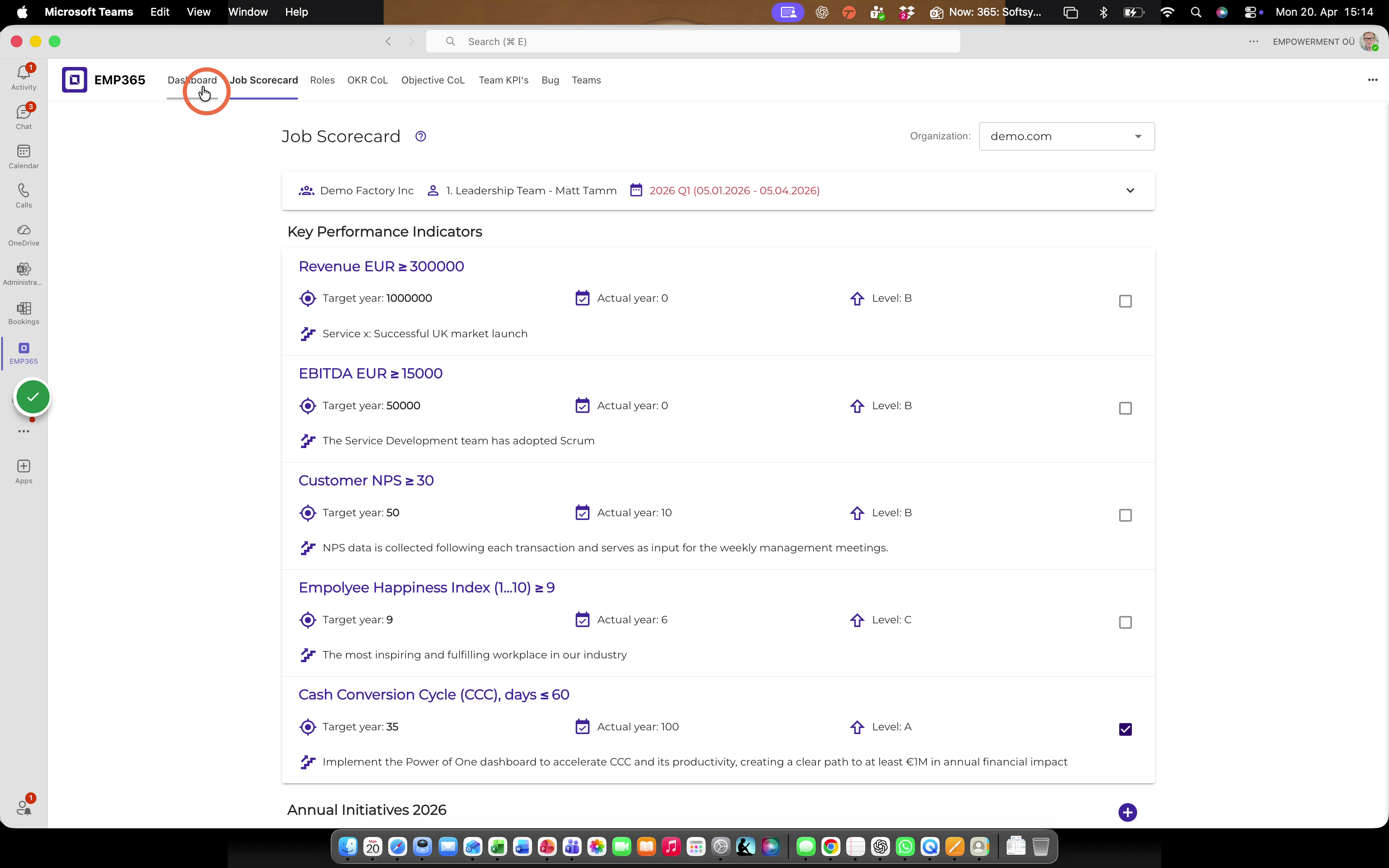Select the EMP365 app in sidebar
This screenshot has width=1389, height=868.
click(24, 353)
